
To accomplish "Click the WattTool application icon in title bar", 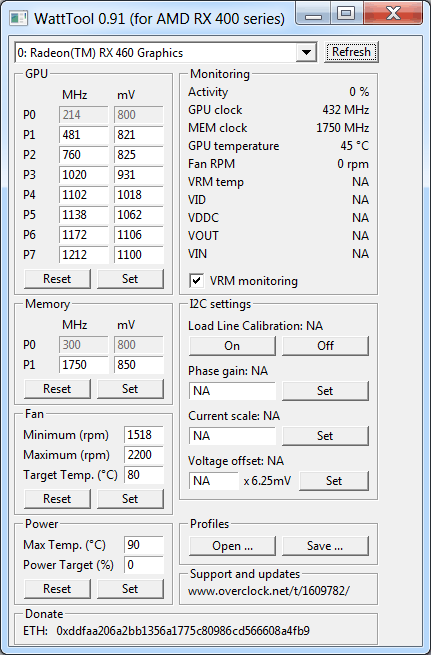I will [18, 18].
